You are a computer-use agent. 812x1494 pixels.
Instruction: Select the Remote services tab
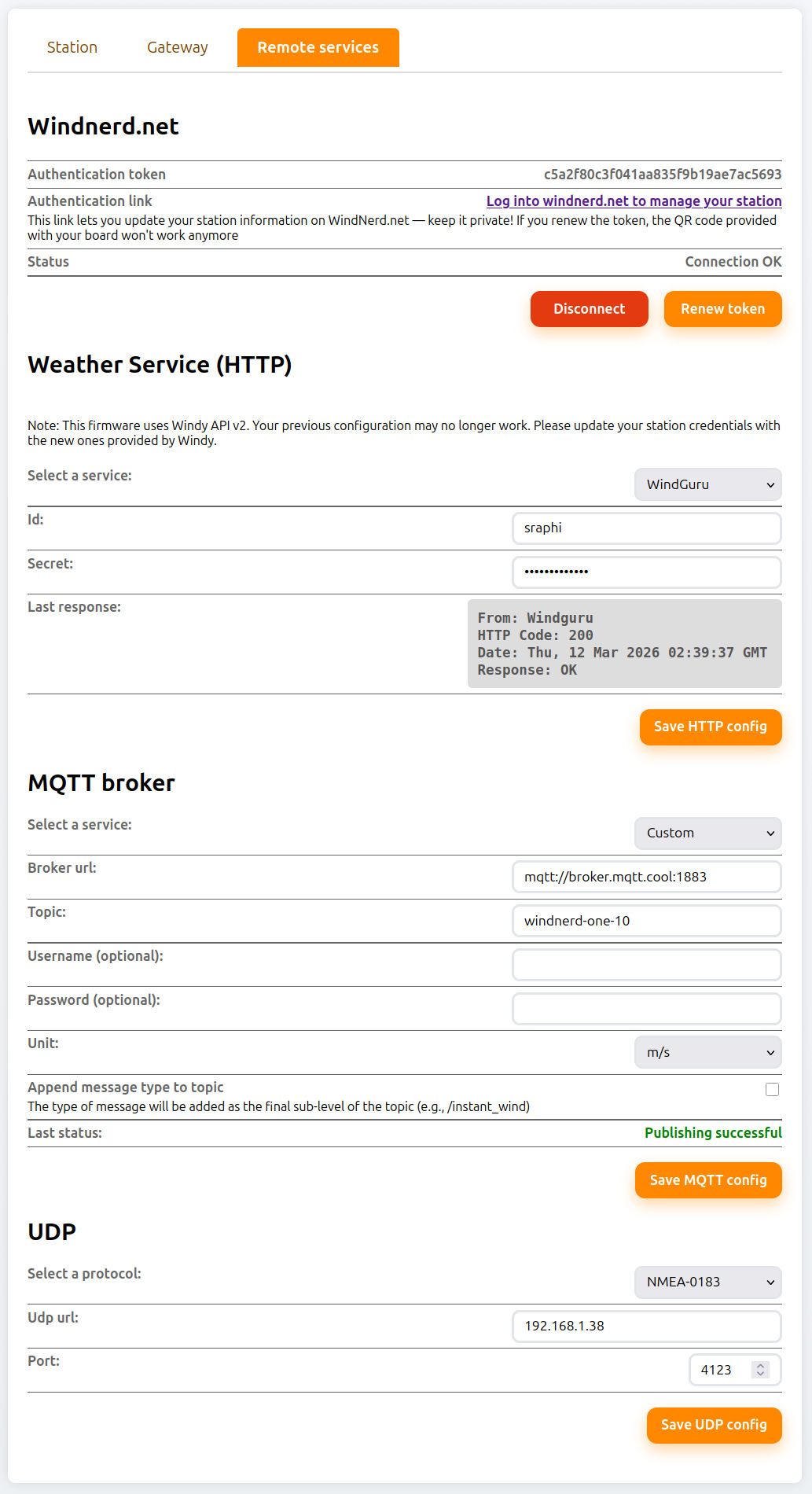[318, 47]
